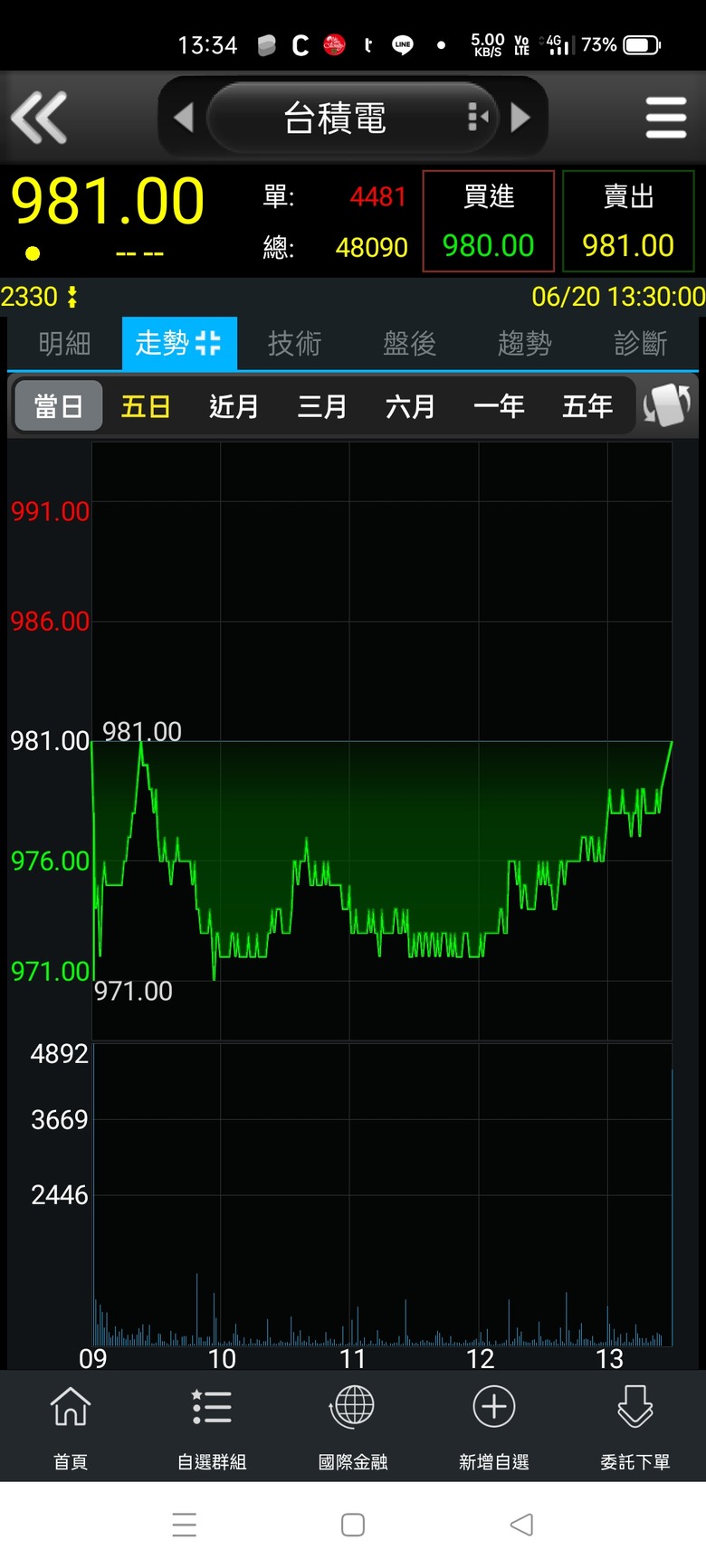Tap the stock code 2330
Image resolution: width=706 pixels, height=1568 pixels.
point(29,297)
